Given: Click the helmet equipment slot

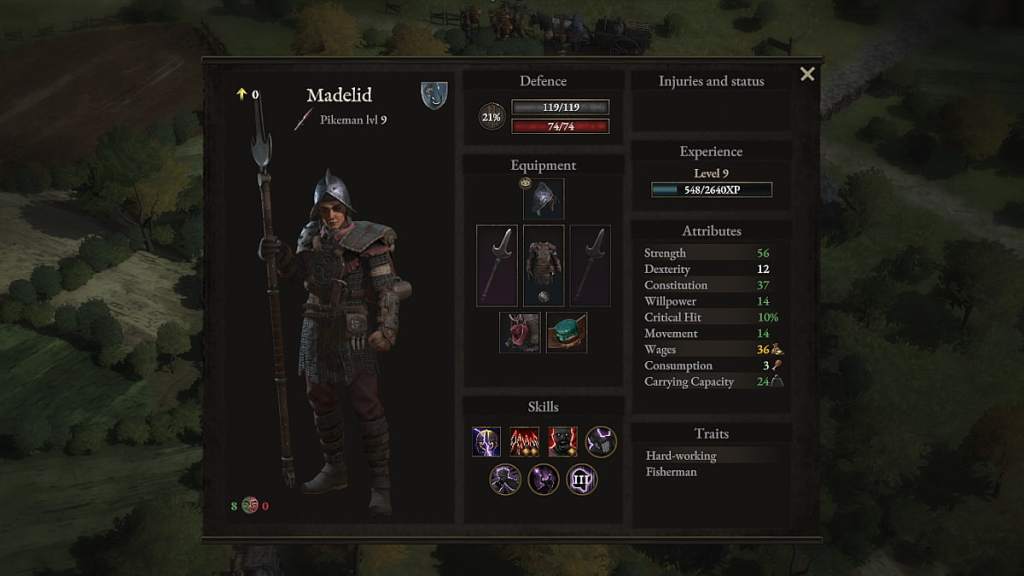Looking at the screenshot, I should pos(543,199).
